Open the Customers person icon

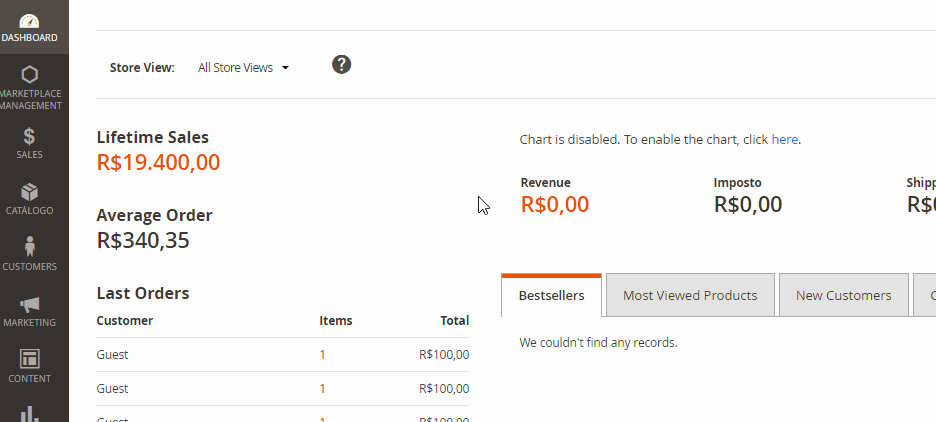29,247
